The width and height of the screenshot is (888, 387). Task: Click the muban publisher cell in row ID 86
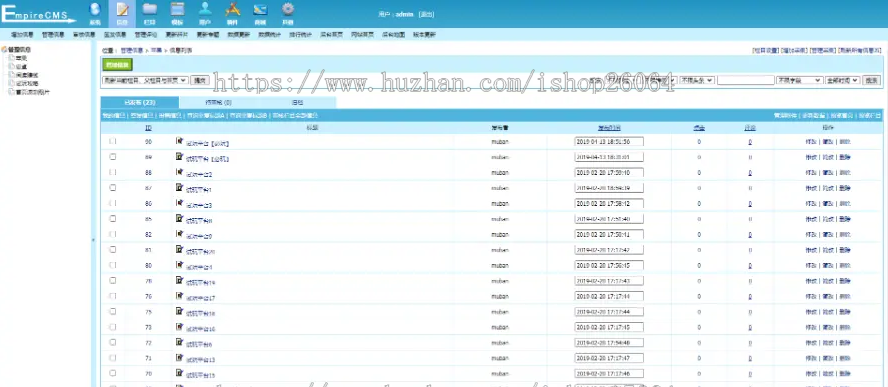[500, 203]
